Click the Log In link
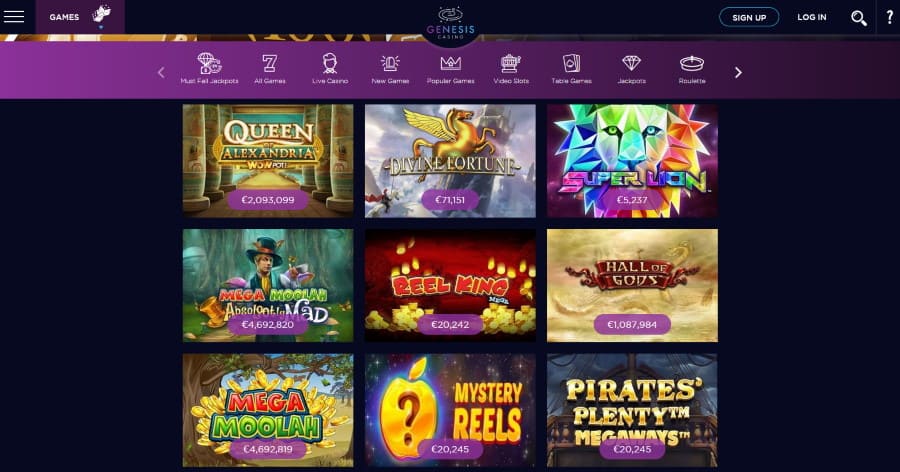The height and width of the screenshot is (472, 900). (x=812, y=17)
